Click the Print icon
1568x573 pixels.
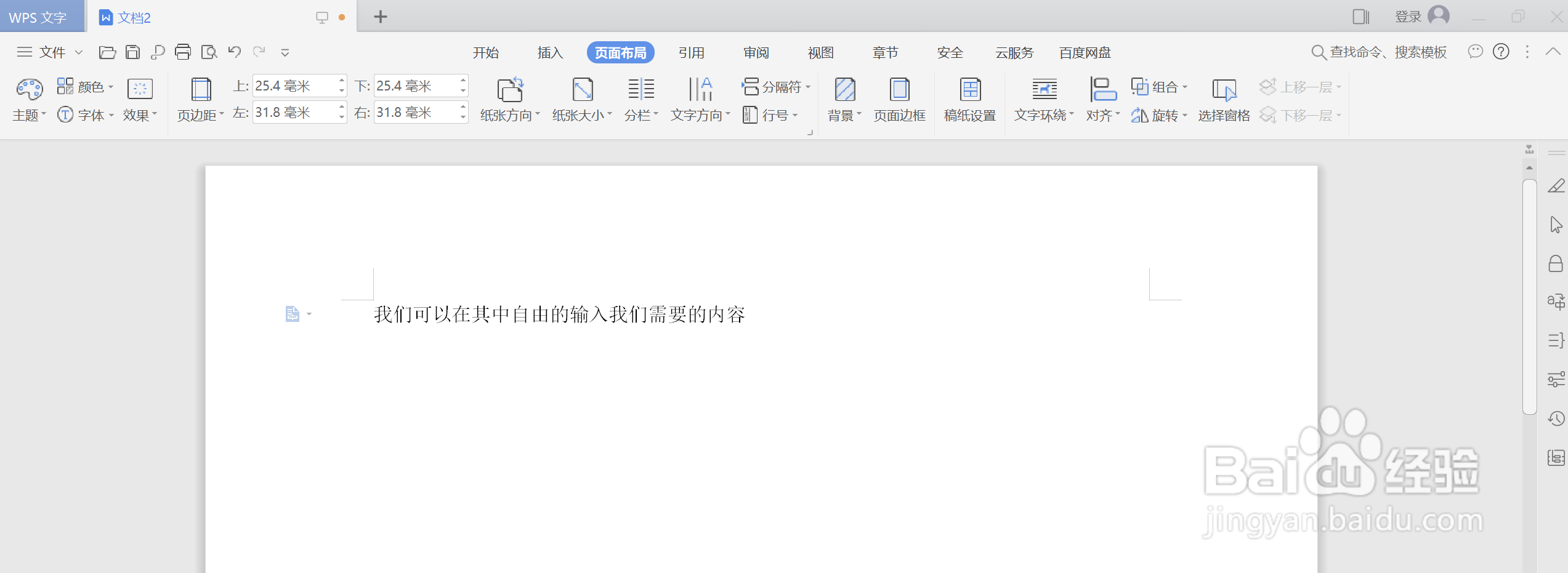[183, 52]
